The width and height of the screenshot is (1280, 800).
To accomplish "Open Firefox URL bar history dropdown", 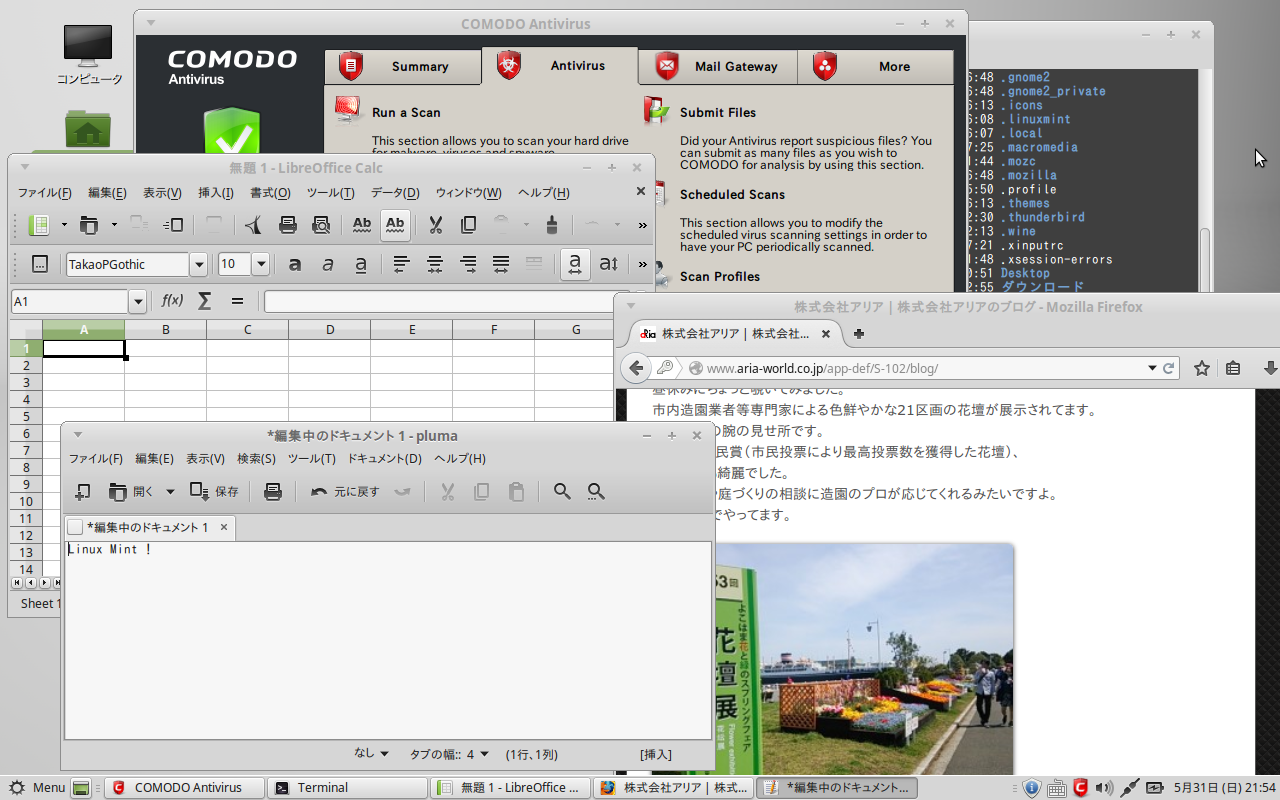I will pyautogui.click(x=1152, y=368).
